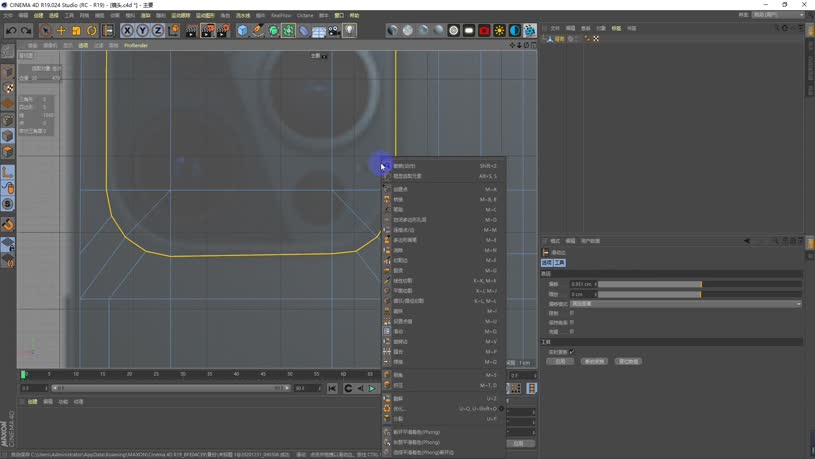Select the Live Selection tool

[45, 31]
